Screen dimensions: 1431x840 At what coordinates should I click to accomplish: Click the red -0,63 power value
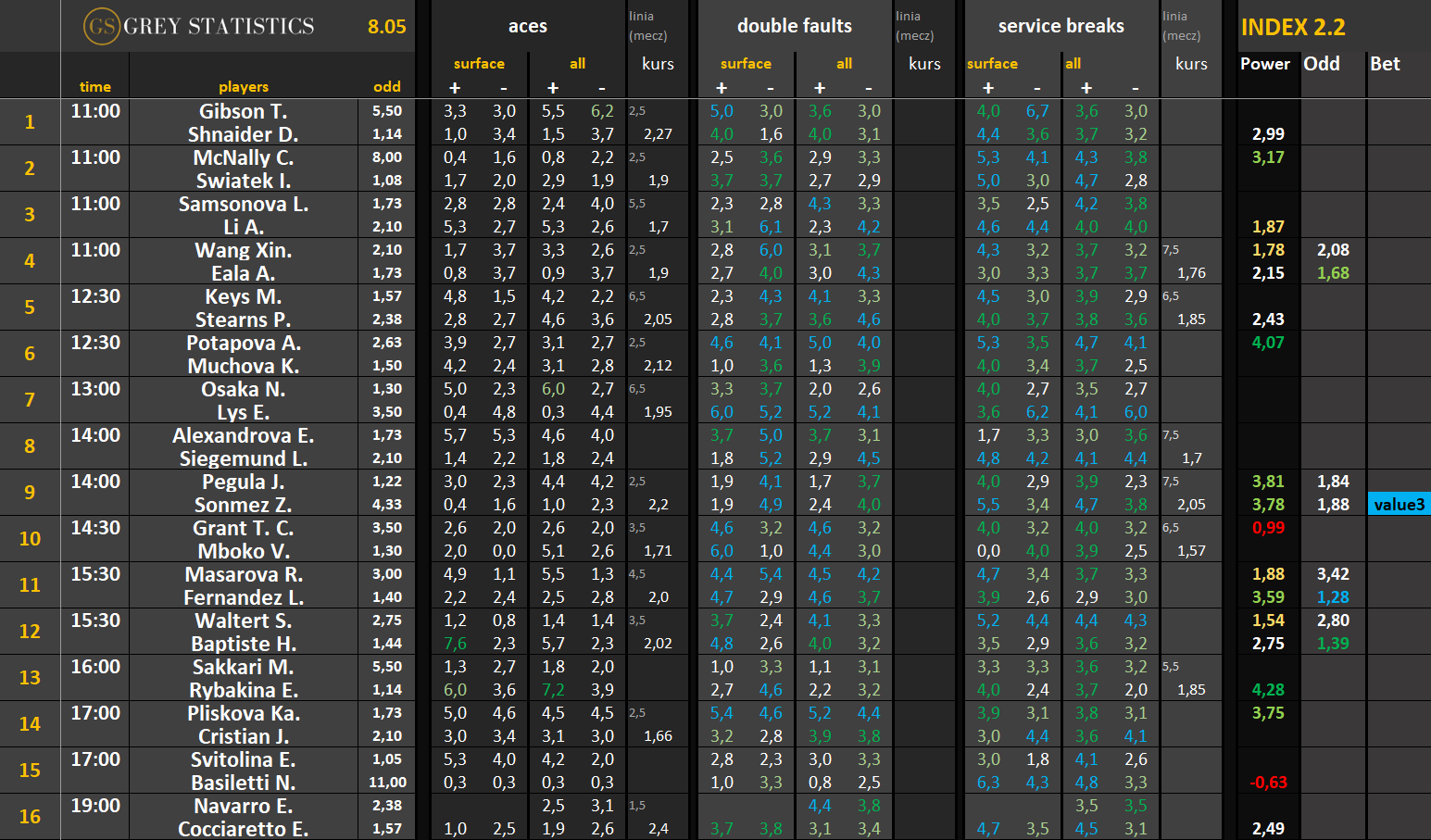point(1268,783)
